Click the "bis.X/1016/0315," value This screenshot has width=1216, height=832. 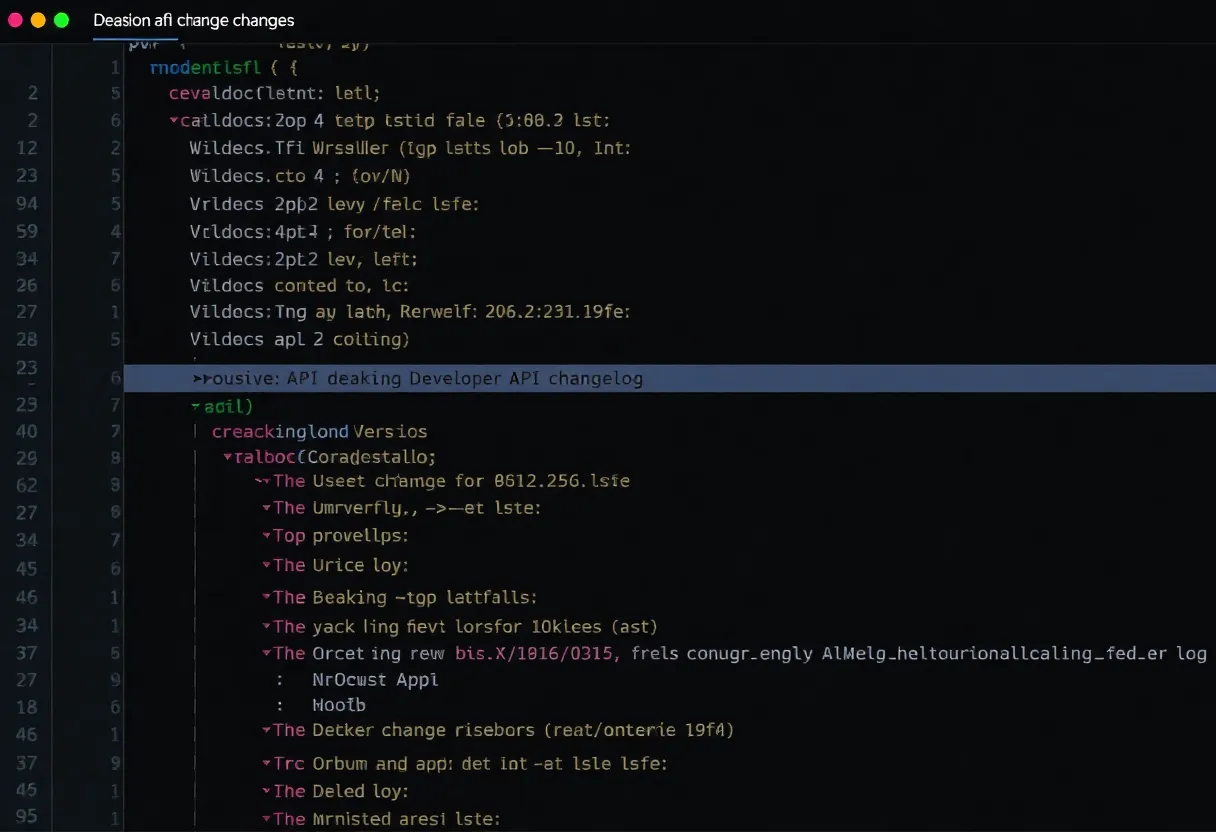tap(539, 654)
